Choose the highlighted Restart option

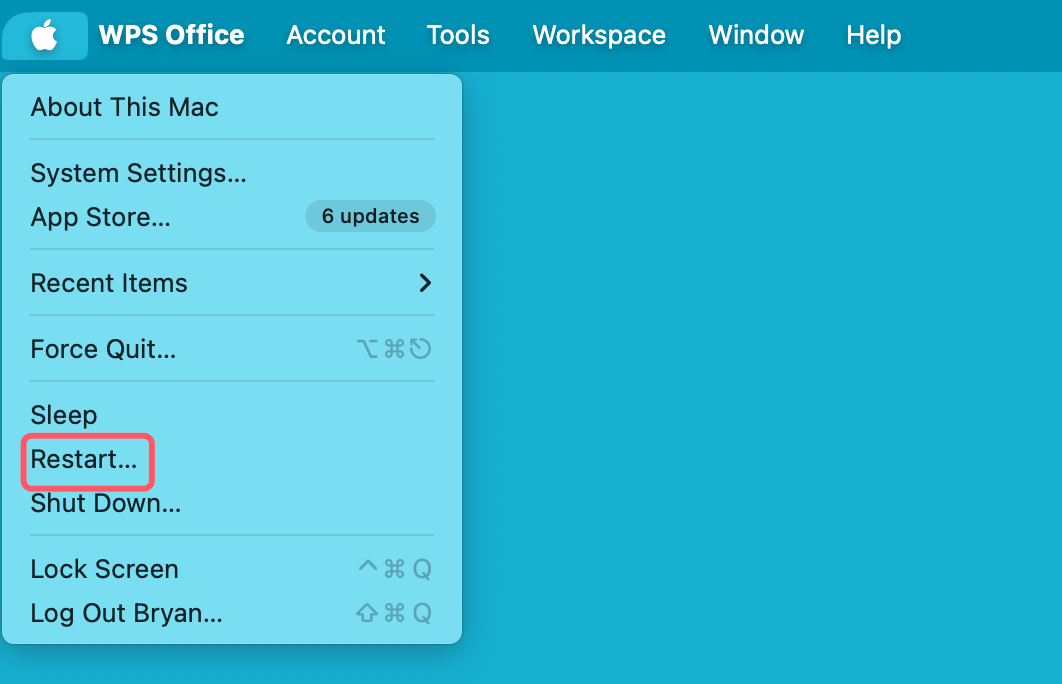84,460
